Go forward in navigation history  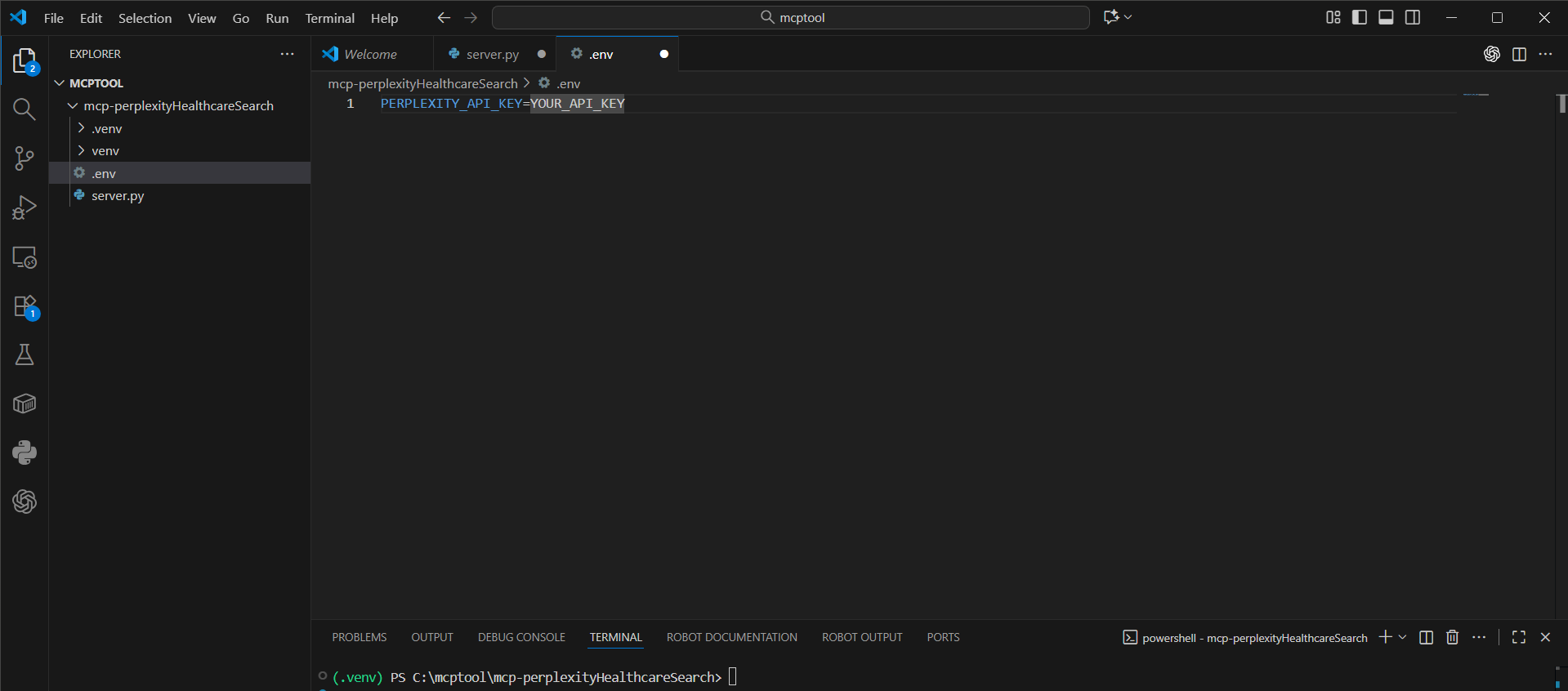click(x=471, y=17)
